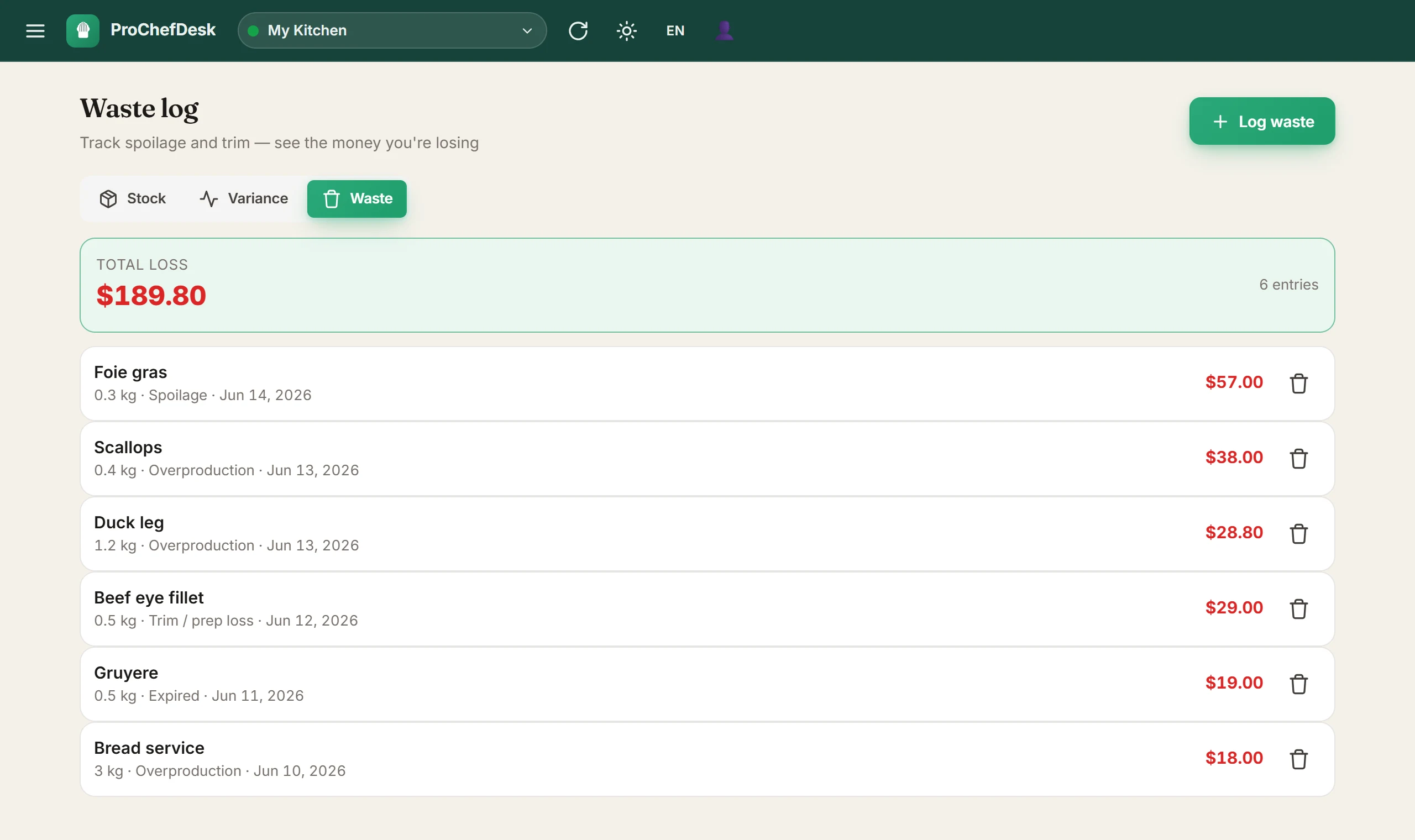This screenshot has width=1415, height=840.
Task: Click the box icon on Stock tab
Action: pyautogui.click(x=108, y=199)
